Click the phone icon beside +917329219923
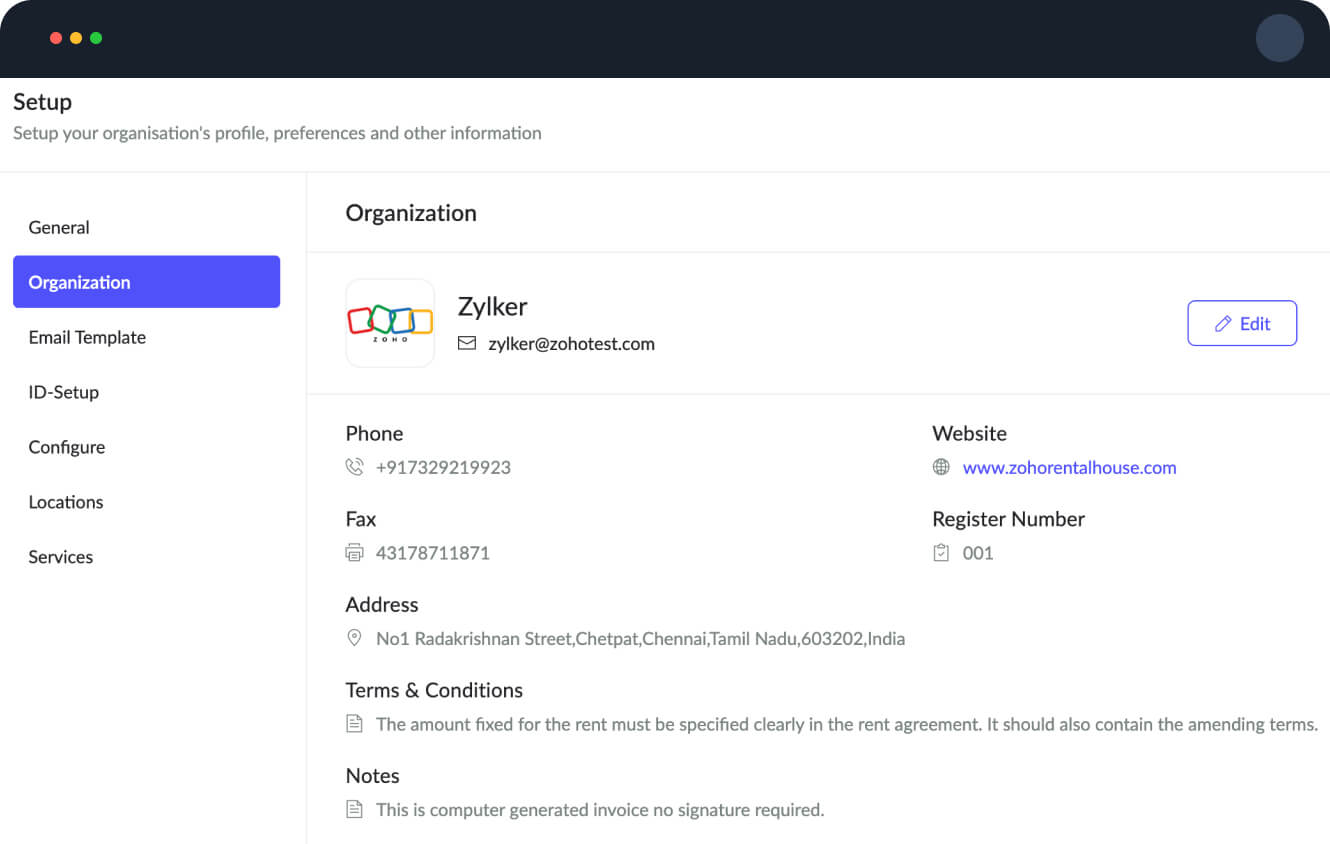Viewport: 1330px width, 844px height. (354, 467)
